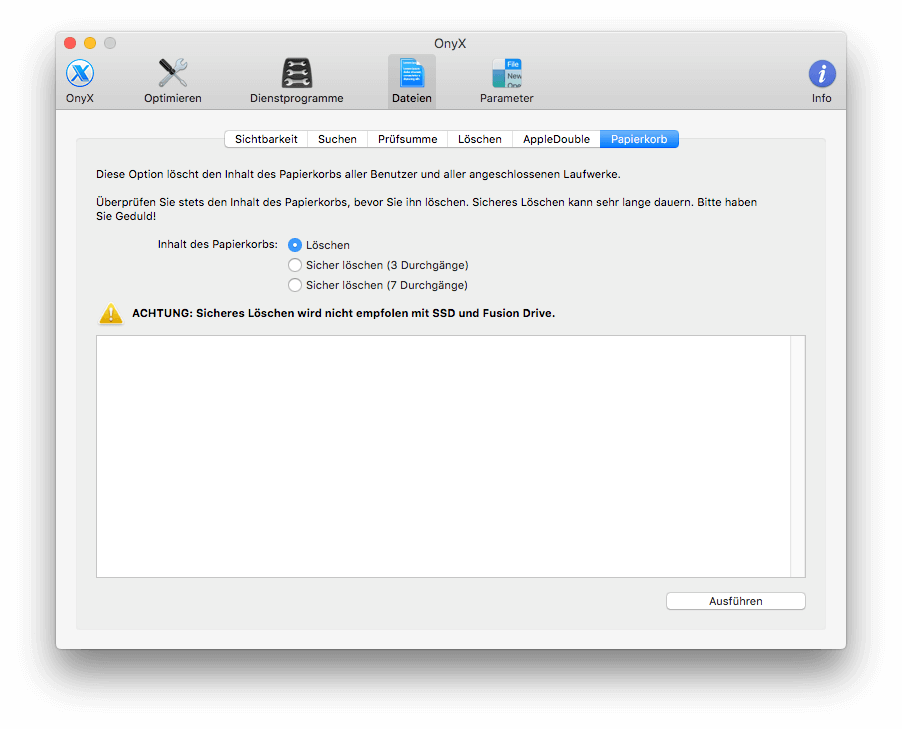The width and height of the screenshot is (902, 729).
Task: Click inside the empty output log area
Action: [x=444, y=456]
